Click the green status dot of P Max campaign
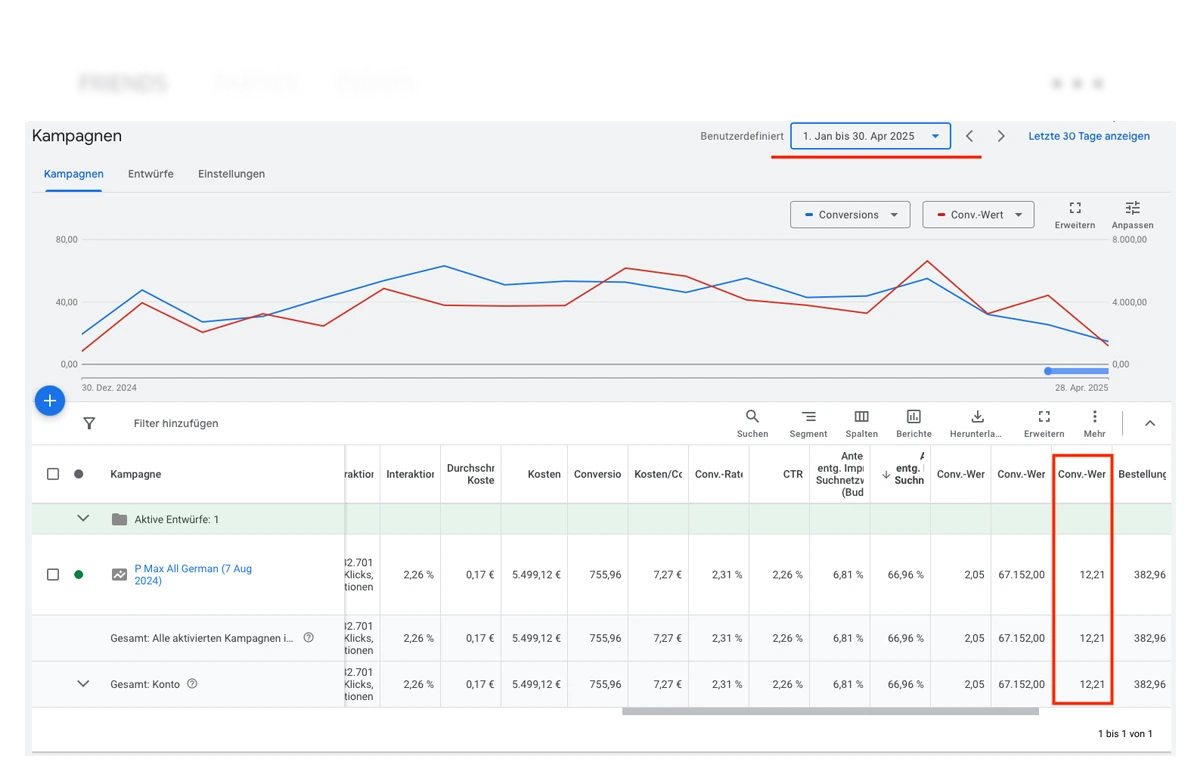 (x=79, y=575)
